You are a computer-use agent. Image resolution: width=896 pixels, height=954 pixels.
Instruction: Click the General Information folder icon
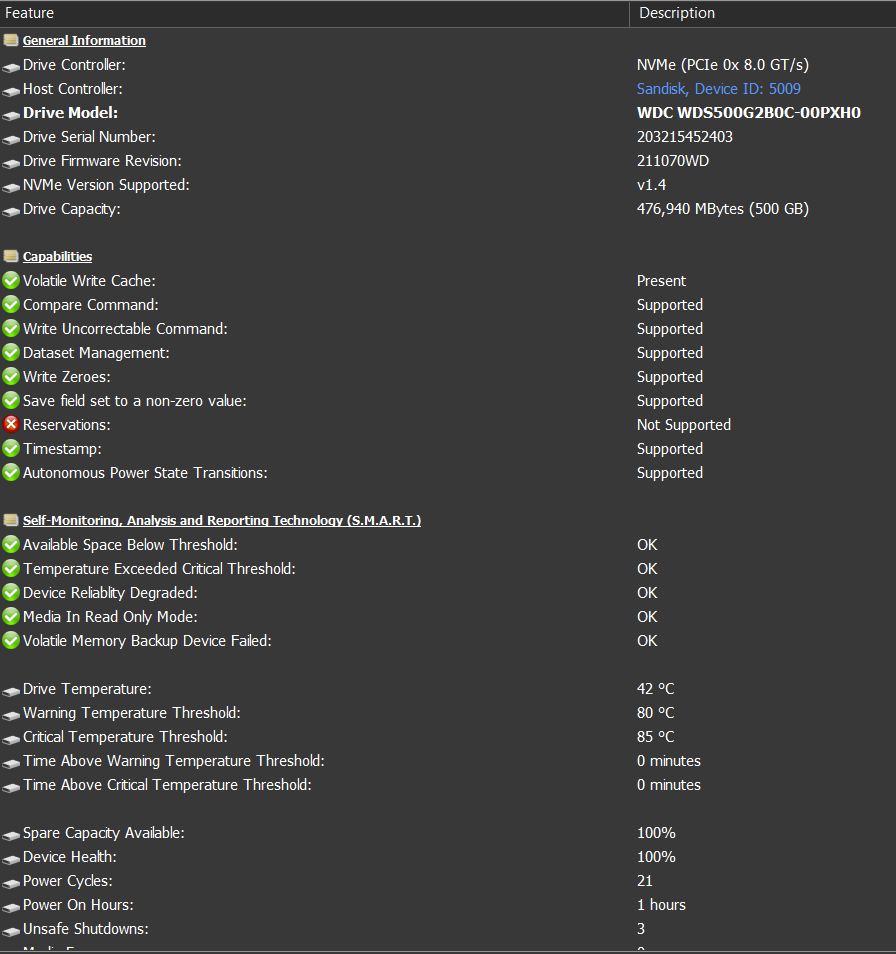point(11,40)
